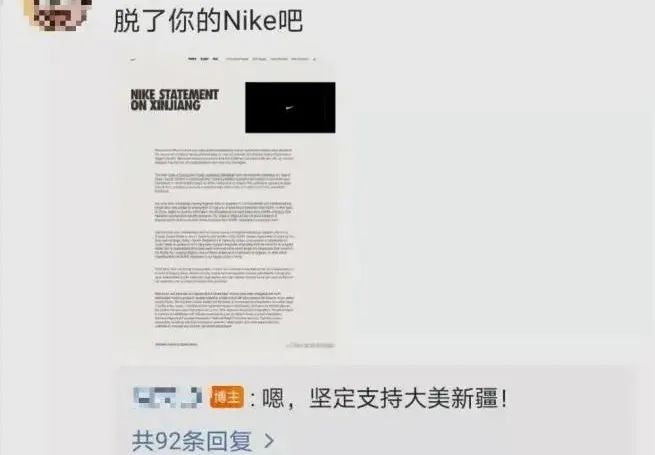Open the commenter's pixelated avatar

point(58,14)
